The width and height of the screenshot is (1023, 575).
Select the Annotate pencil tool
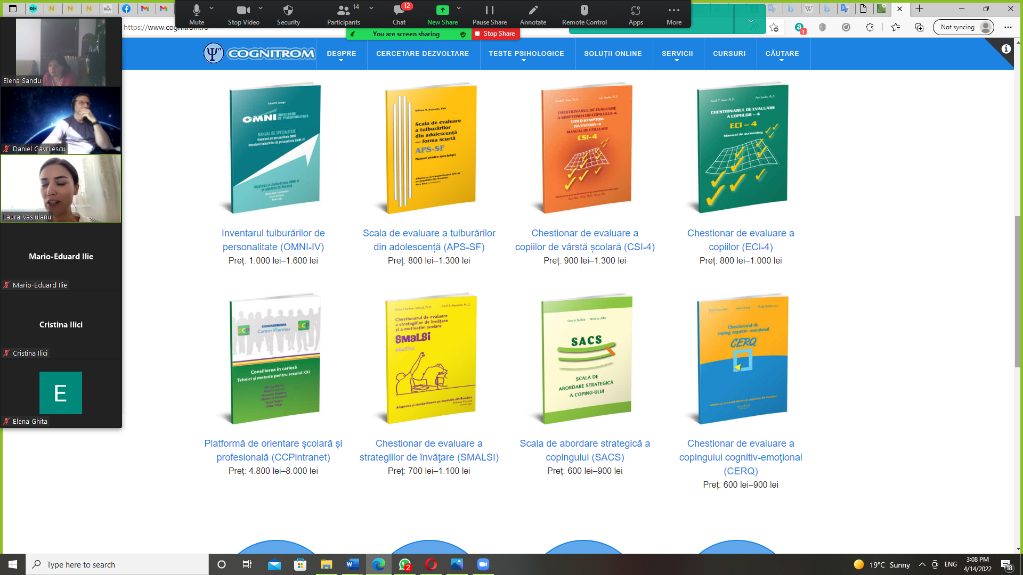coord(533,11)
